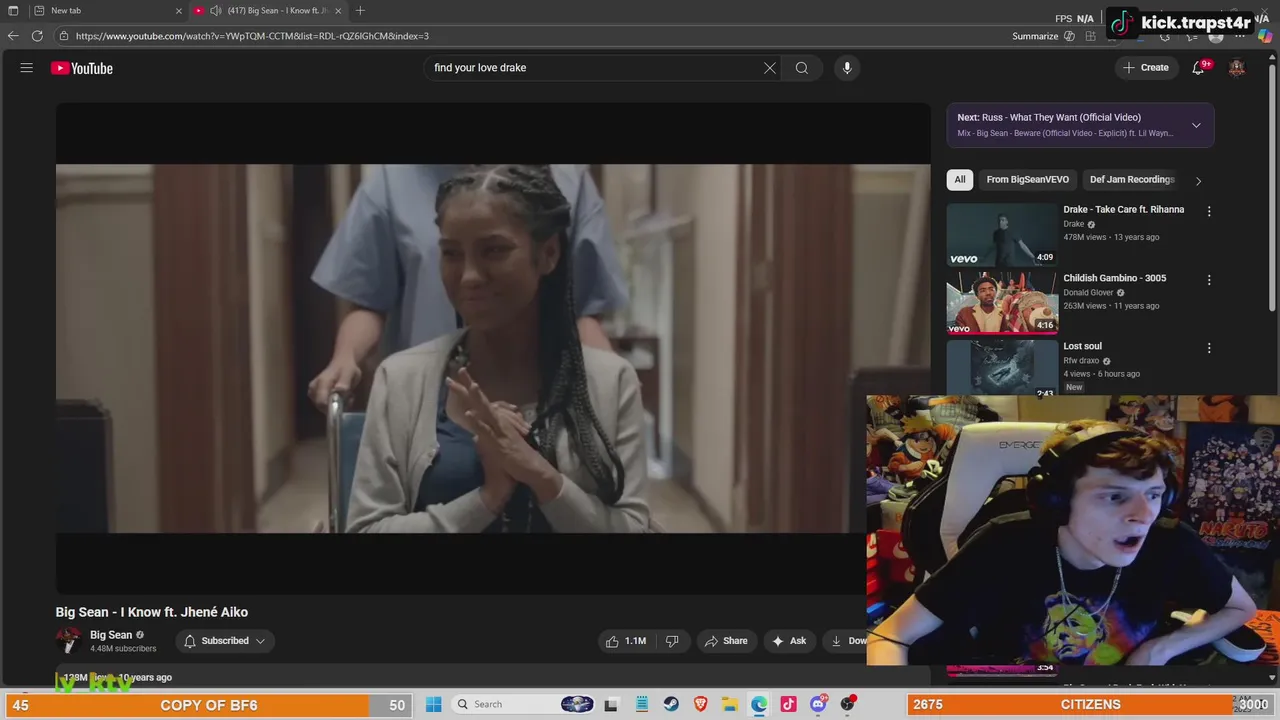Close the New tab browser tab

pyautogui.click(x=179, y=11)
